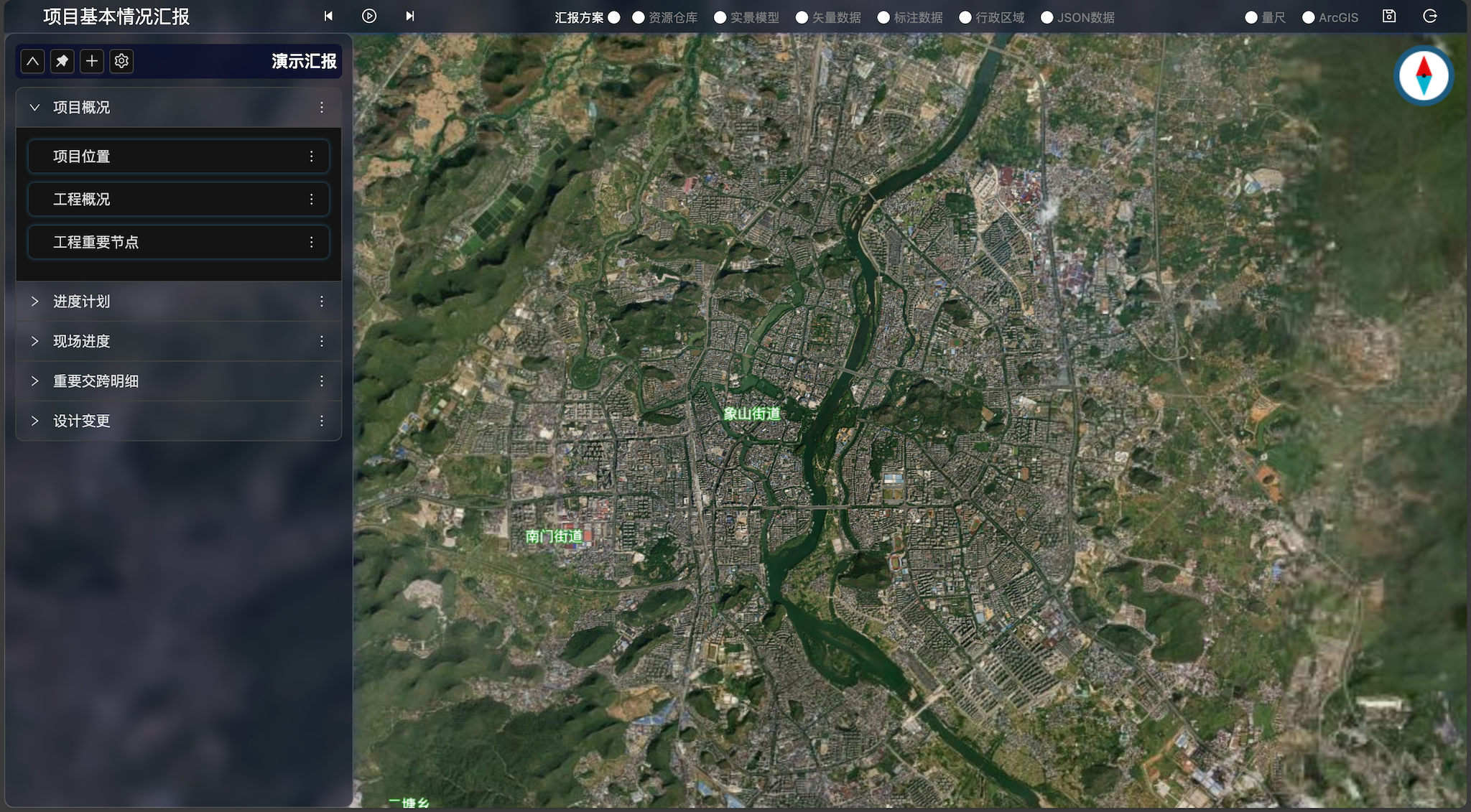Click the logout/exit icon at top right
1471x812 pixels.
coord(1430,17)
